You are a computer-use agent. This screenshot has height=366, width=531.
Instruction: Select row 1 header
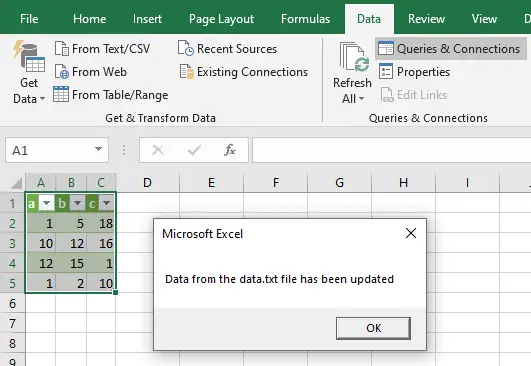[x=13, y=203]
